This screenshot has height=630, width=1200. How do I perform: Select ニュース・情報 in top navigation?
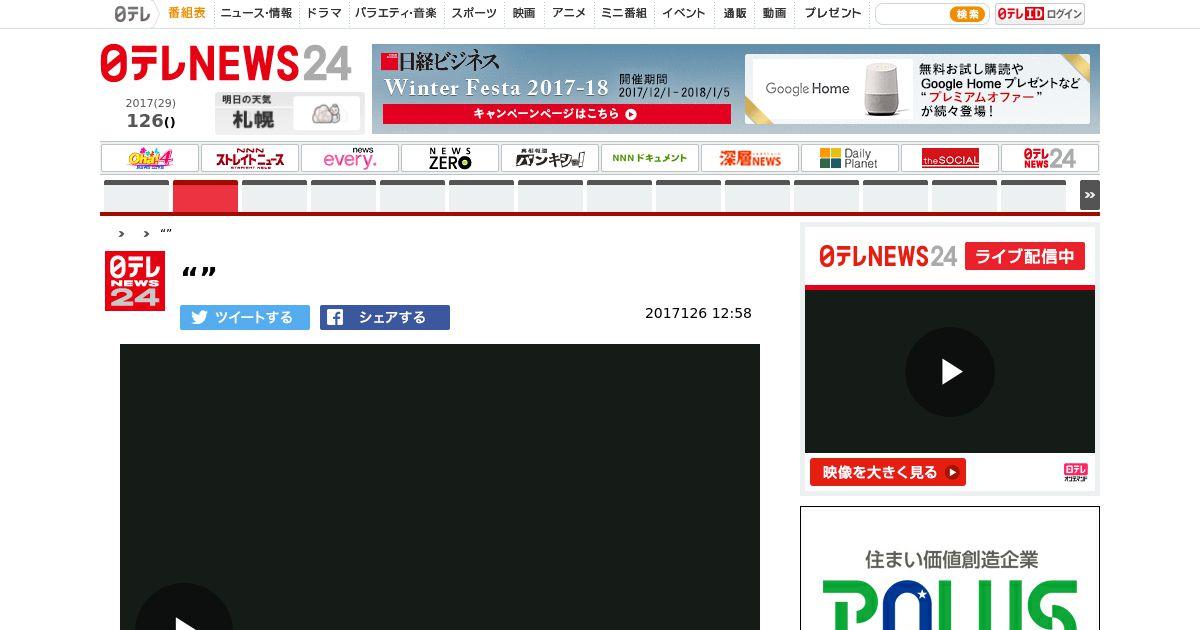[x=257, y=14]
